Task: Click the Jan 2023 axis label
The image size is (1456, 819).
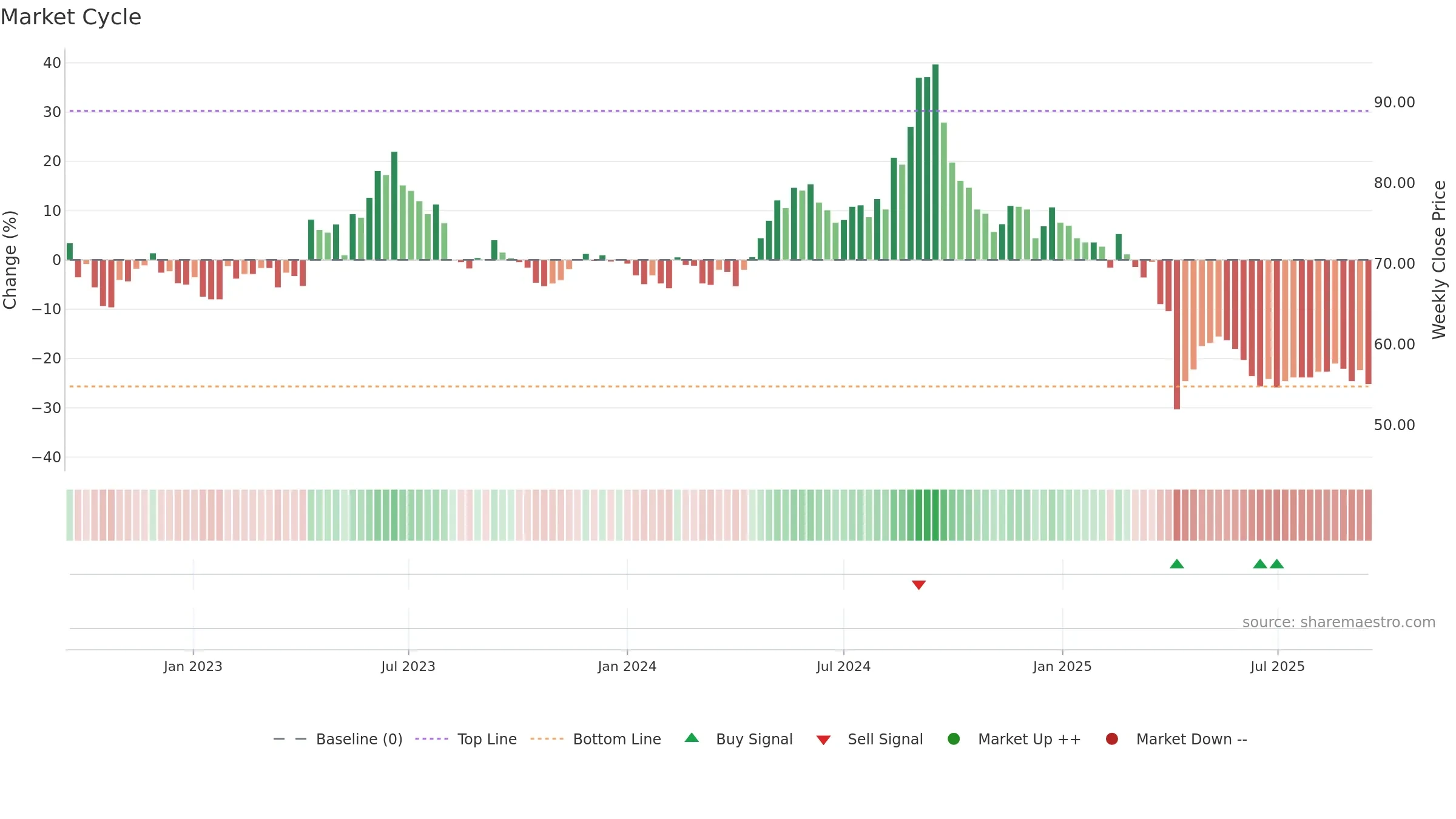Action: click(193, 666)
